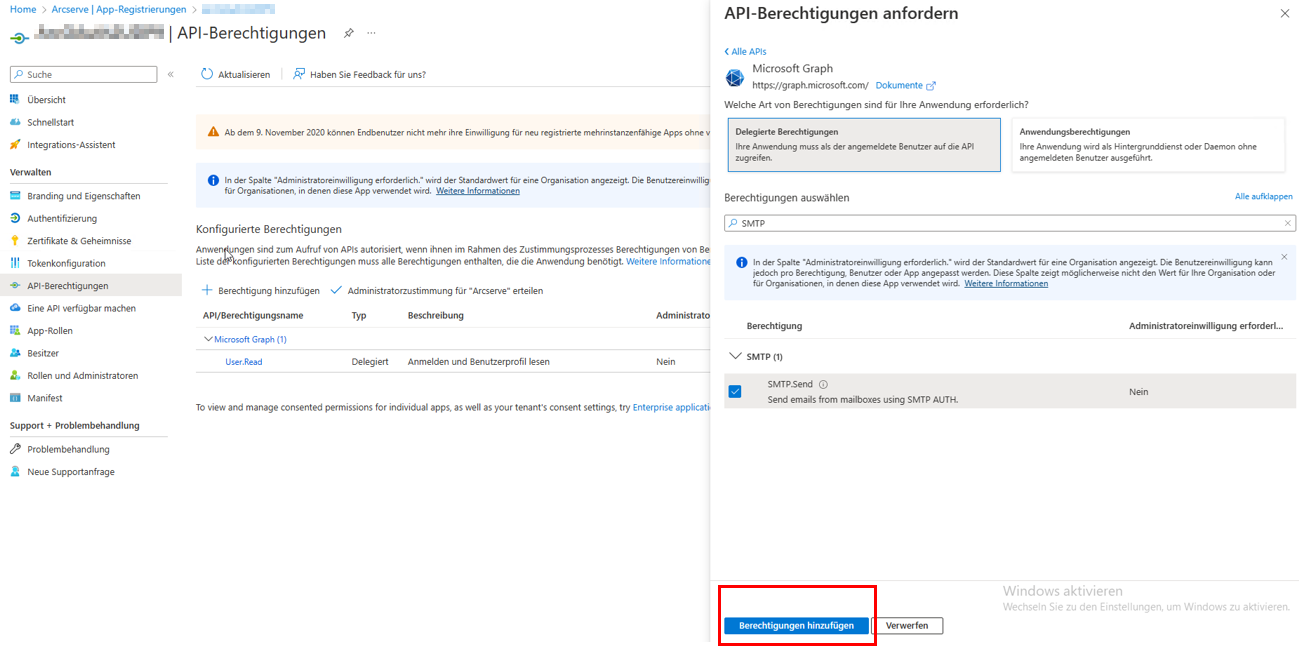Open the Dokumente external link
The image size is (1299, 653).
coord(905,86)
